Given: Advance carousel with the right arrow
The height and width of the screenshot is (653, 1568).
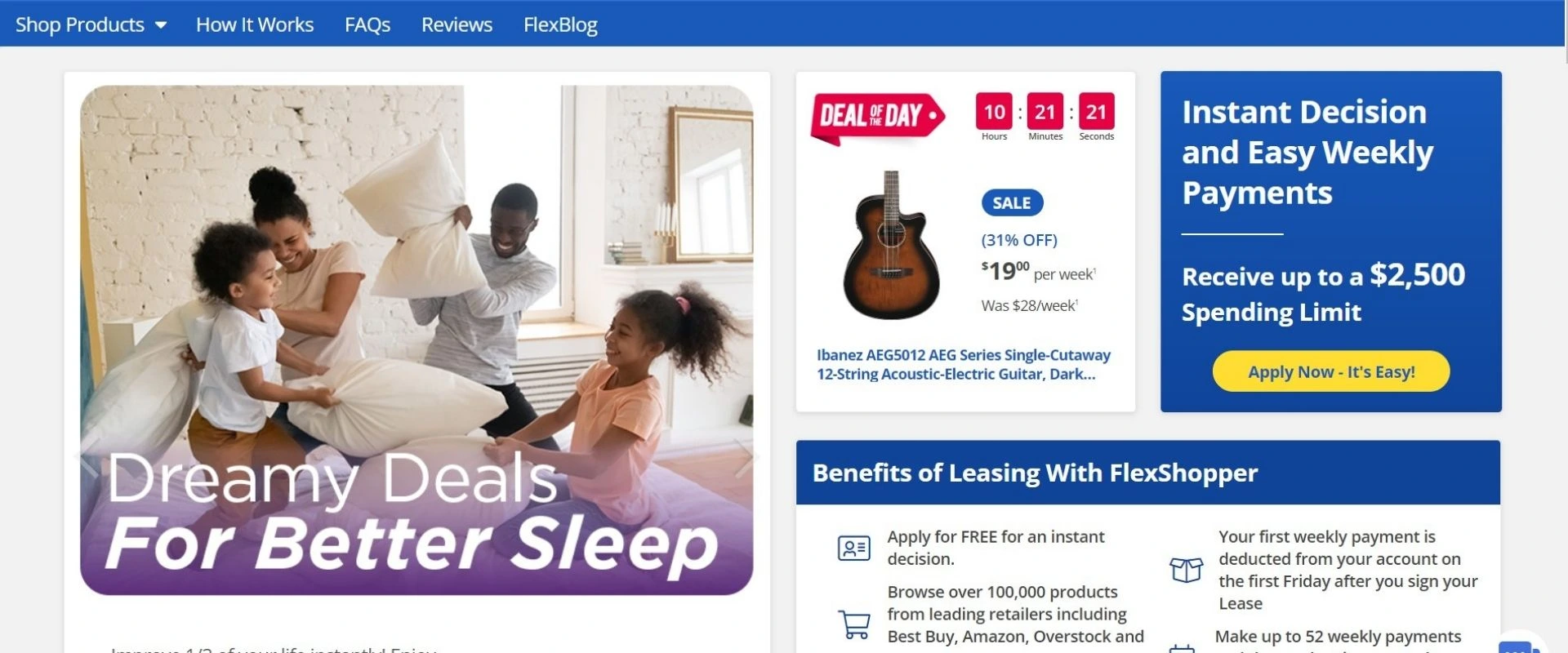Looking at the screenshot, I should click(x=744, y=458).
